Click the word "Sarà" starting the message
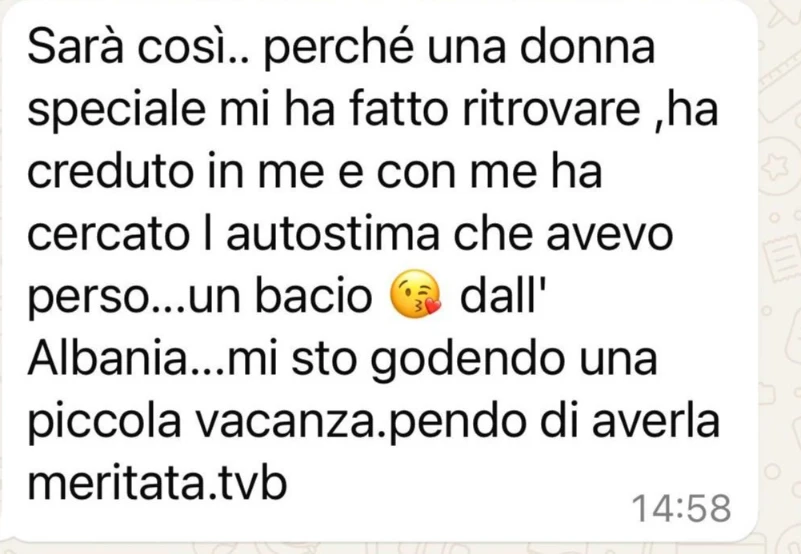Screen dimensions: 801x554 [x=76, y=47]
